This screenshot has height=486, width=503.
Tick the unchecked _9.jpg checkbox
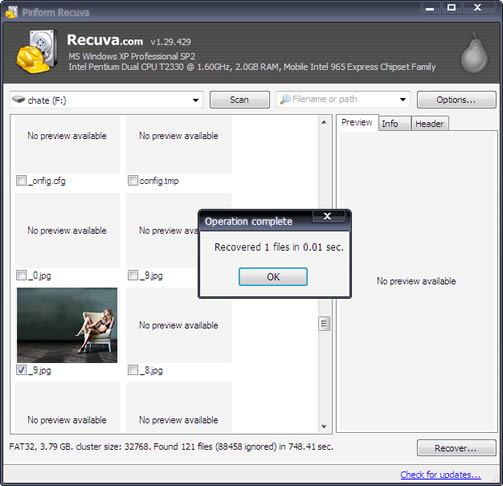(x=133, y=275)
